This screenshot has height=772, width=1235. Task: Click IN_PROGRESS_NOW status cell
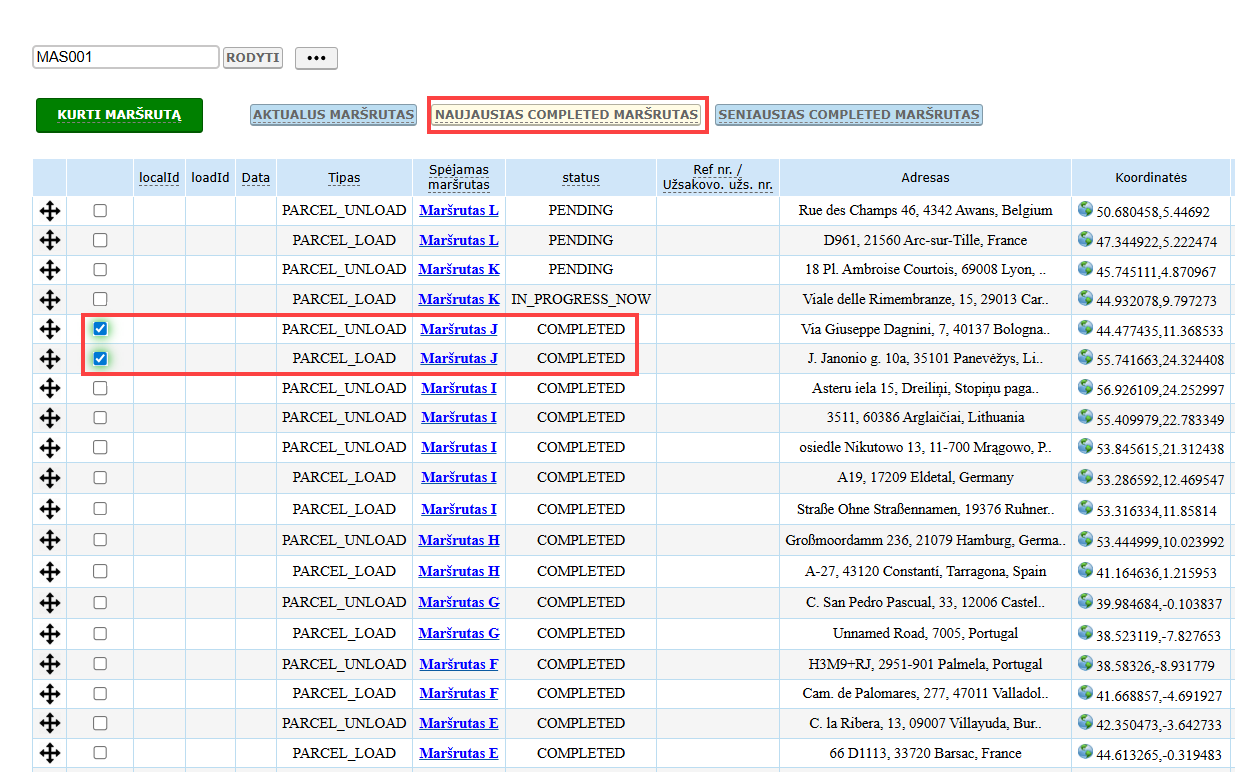581,299
